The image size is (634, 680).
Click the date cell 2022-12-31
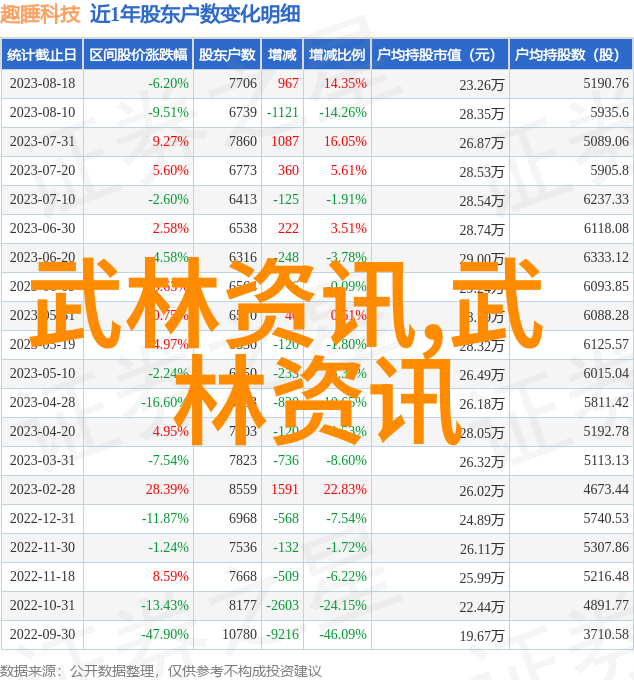[x=42, y=518]
